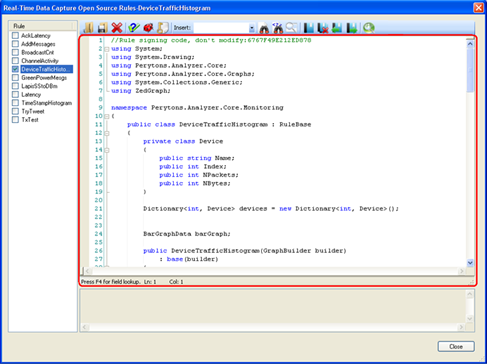This screenshot has width=487, height=364.
Task: Click the Close button
Action: 456,347
